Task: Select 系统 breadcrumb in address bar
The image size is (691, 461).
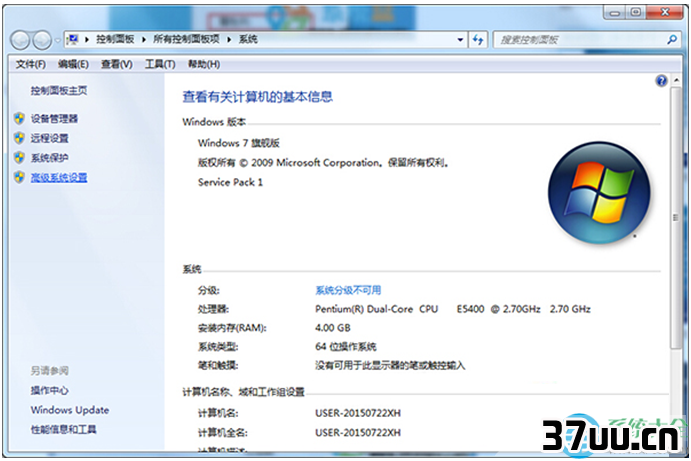Action: (x=248, y=39)
